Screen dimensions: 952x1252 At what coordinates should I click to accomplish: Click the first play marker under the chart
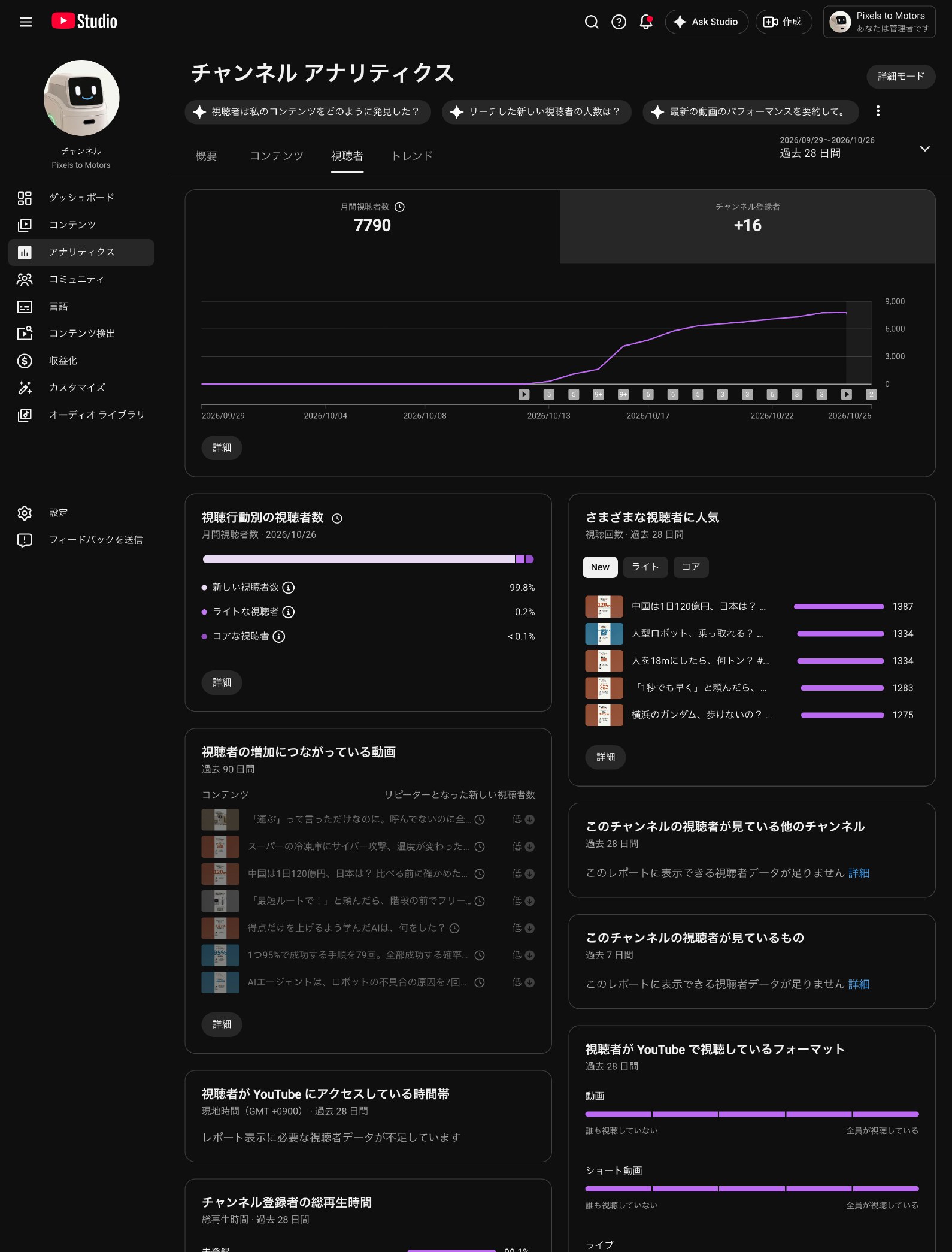click(x=524, y=394)
